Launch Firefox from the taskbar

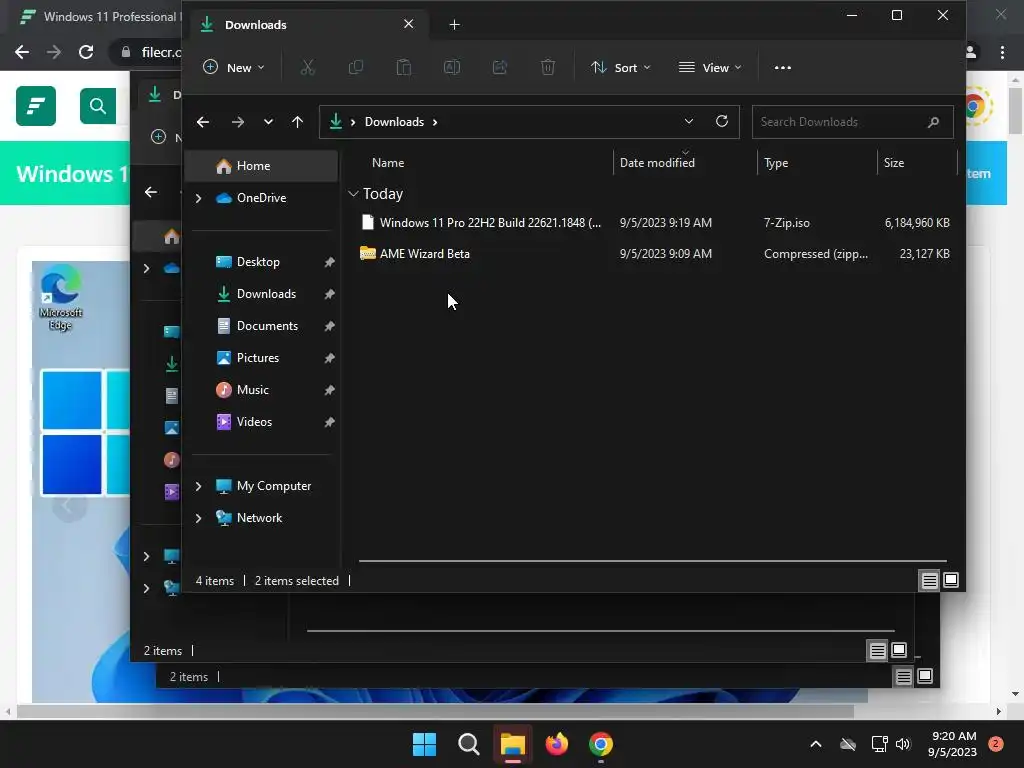pos(556,744)
